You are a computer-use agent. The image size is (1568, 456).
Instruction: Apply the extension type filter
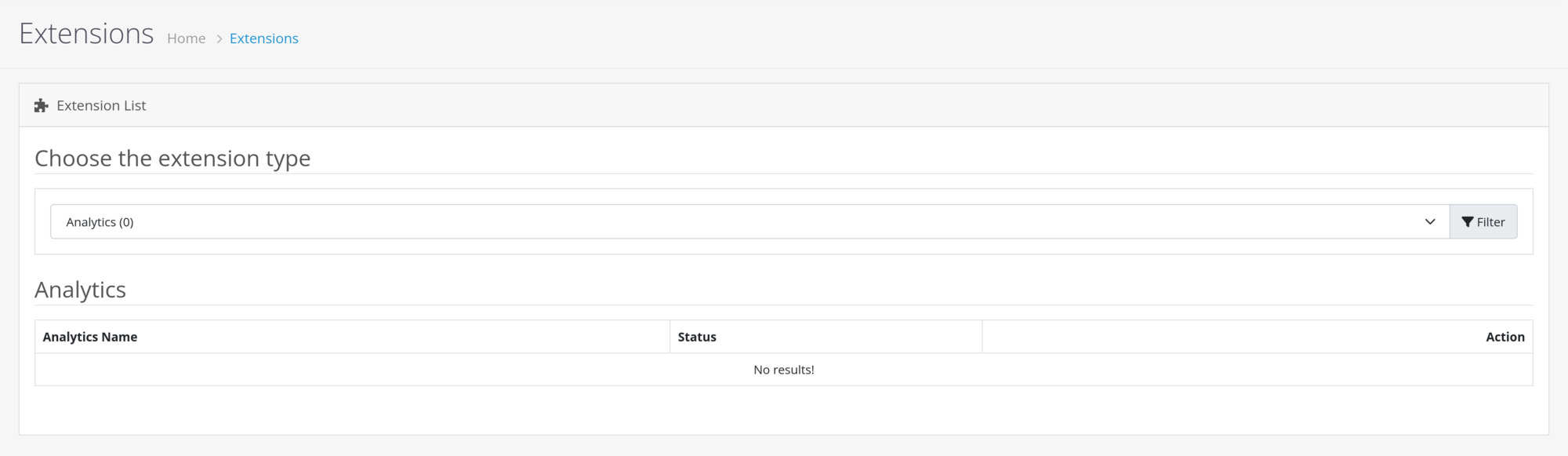click(x=1484, y=221)
